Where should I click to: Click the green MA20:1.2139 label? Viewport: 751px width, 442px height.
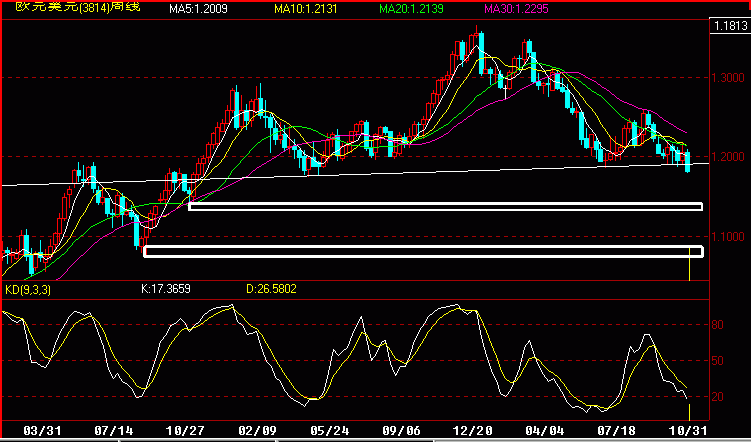coord(411,8)
